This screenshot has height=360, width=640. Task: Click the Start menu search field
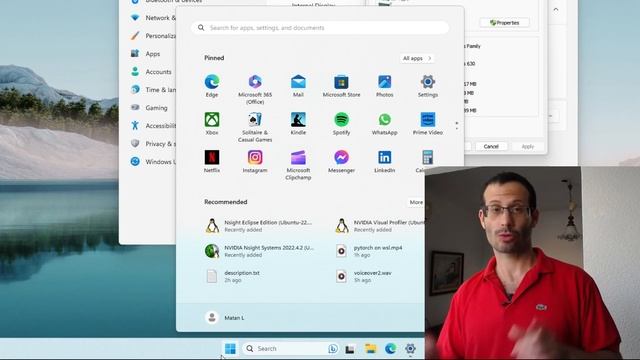coord(320,28)
